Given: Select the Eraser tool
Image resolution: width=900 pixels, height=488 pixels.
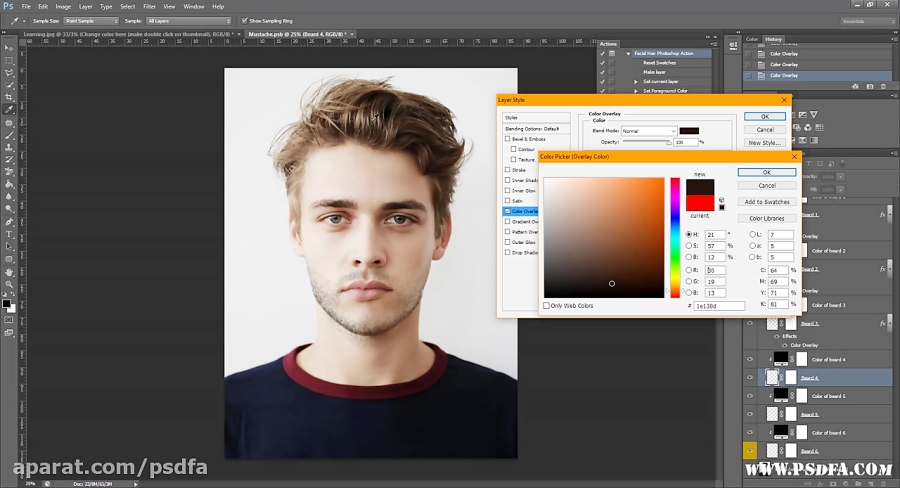Looking at the screenshot, I should coord(9,172).
